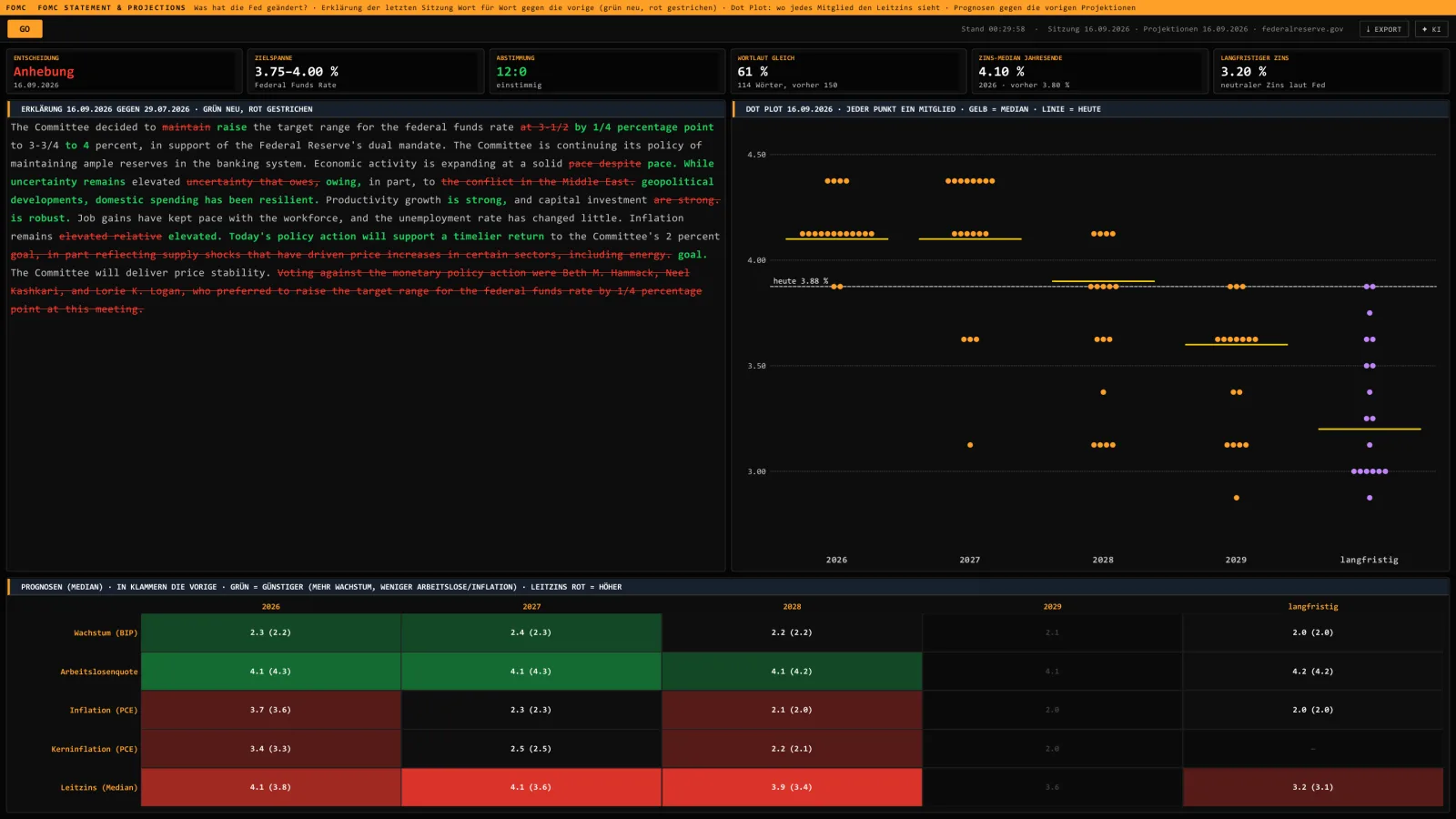
Task: Open the KI assistant button
Action: tap(1431, 29)
